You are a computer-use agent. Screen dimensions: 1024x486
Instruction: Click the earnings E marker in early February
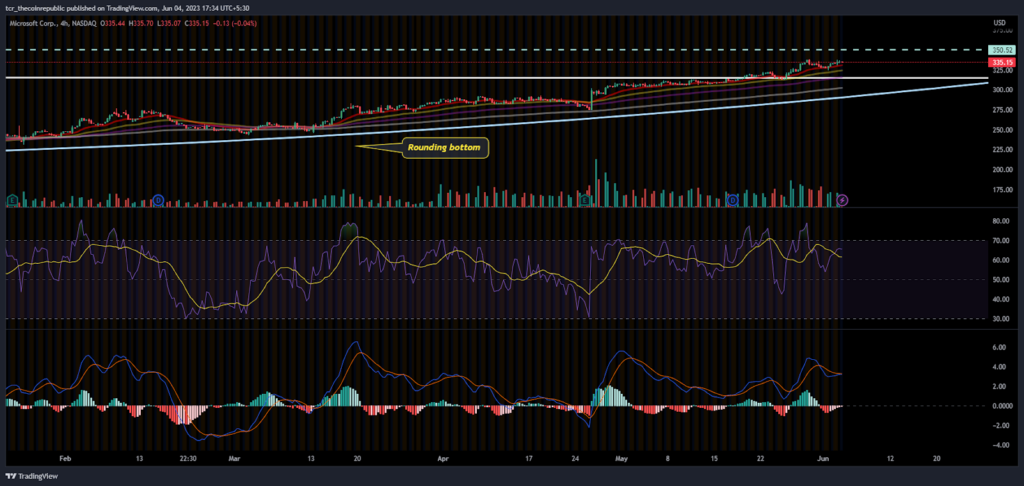point(12,199)
